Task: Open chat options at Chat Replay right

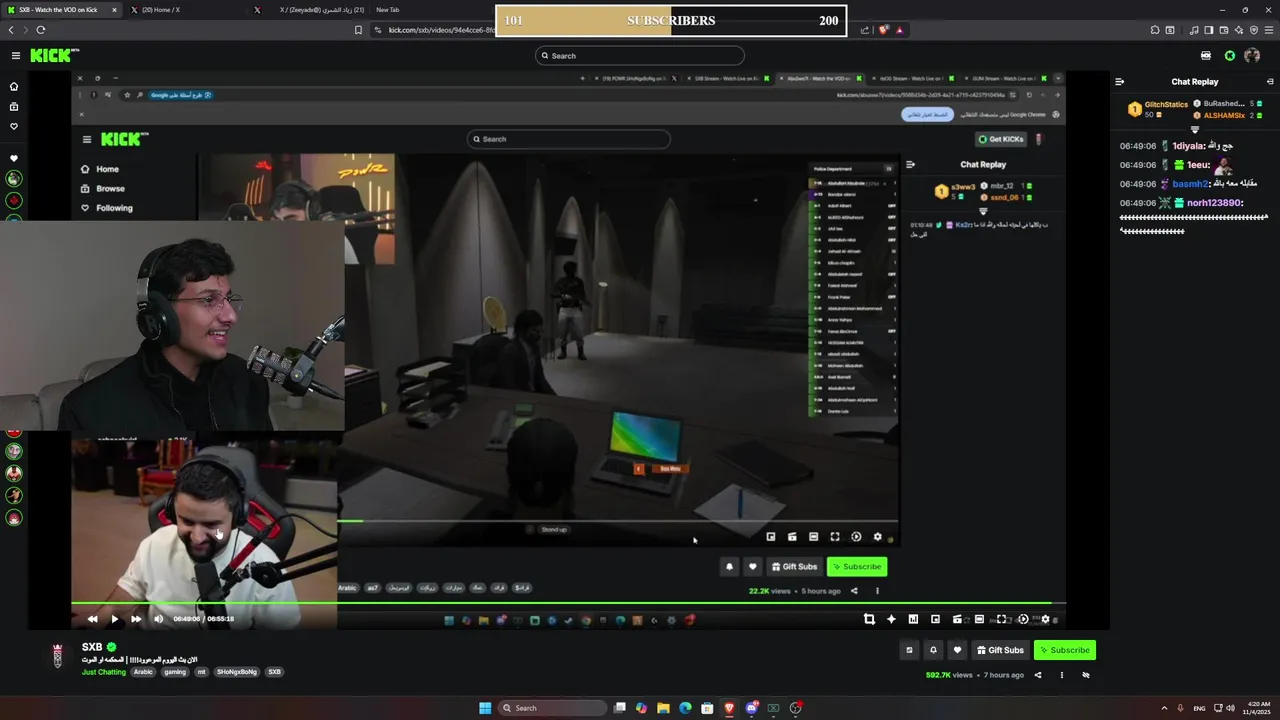Action: pyautogui.click(x=1270, y=82)
